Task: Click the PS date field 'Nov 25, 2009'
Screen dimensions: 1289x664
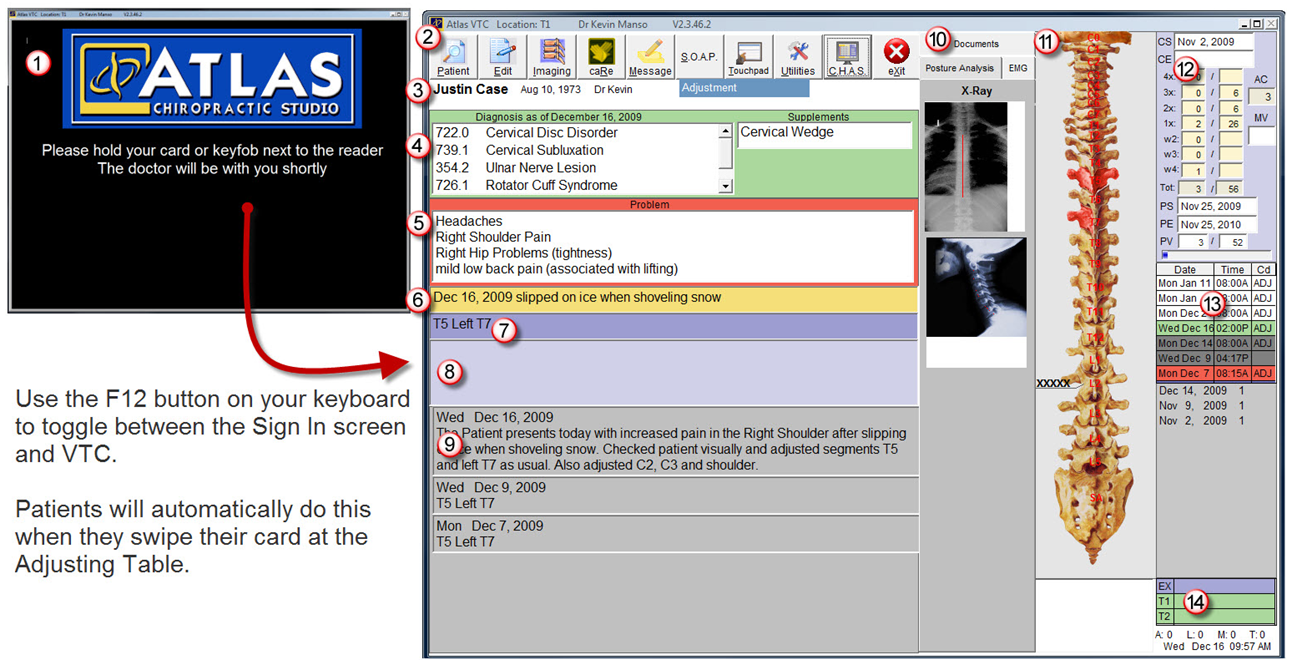Action: pos(1216,207)
